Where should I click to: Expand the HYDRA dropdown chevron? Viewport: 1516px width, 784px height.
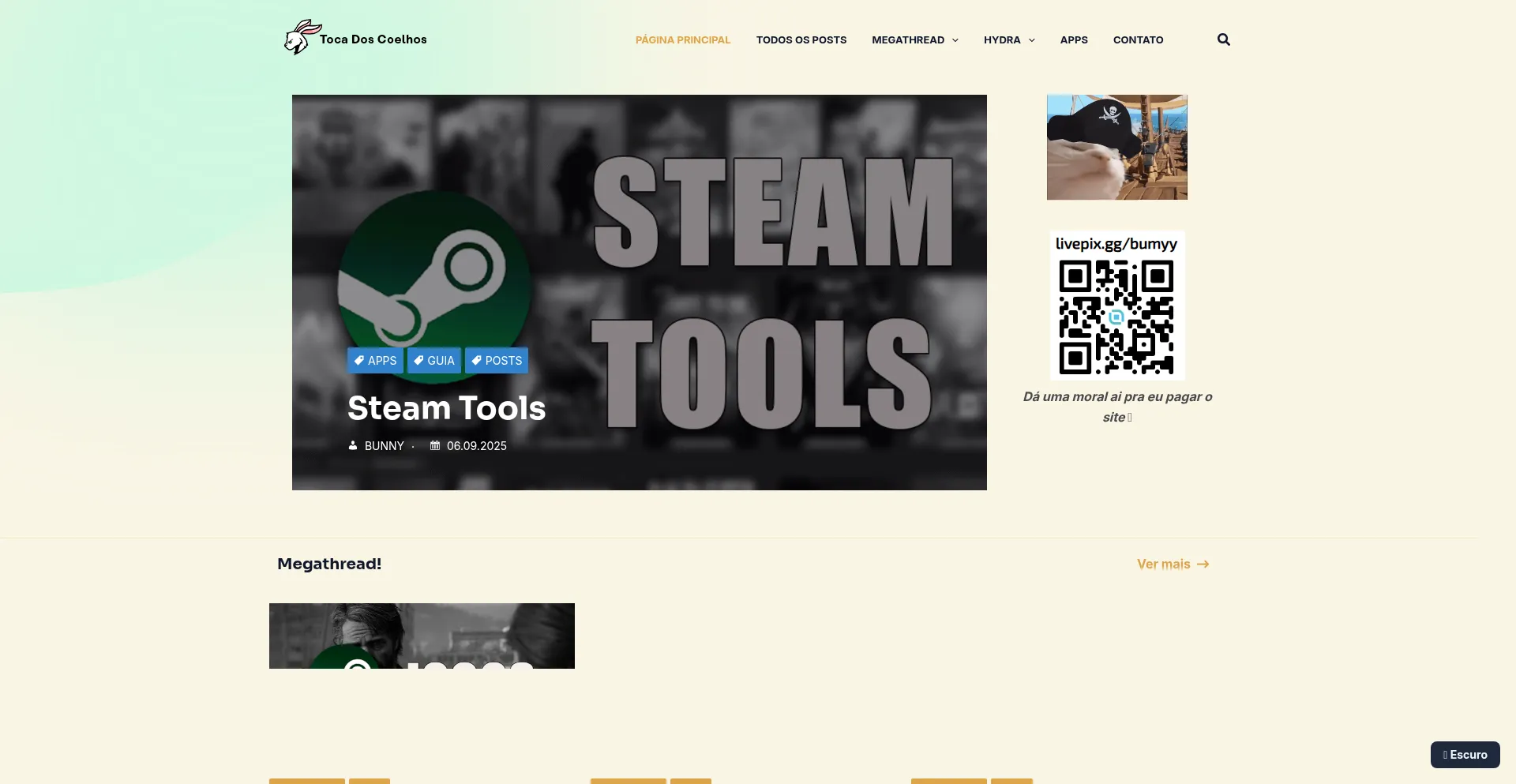[1031, 40]
